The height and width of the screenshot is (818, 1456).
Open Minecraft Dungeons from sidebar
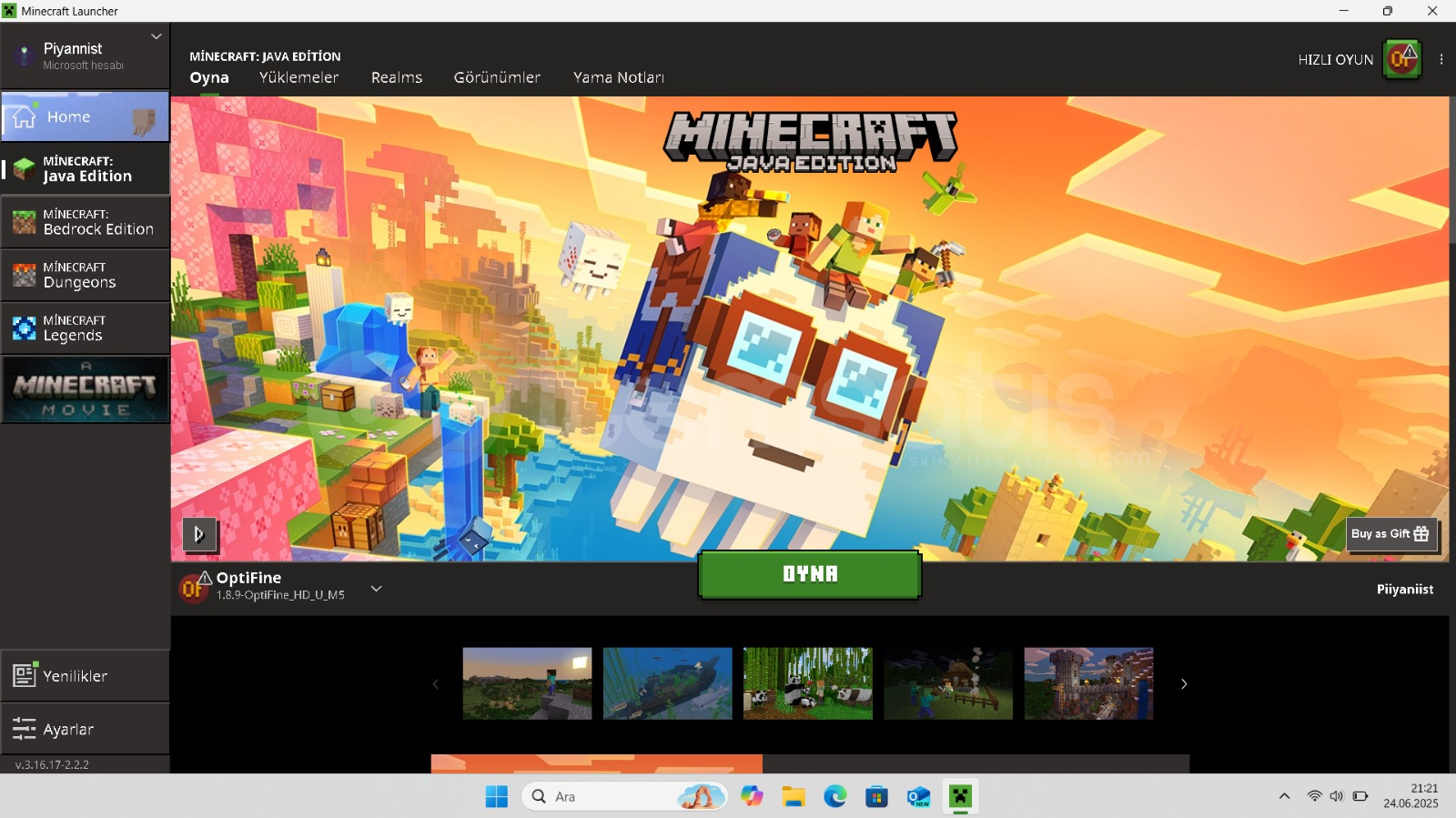point(85,275)
